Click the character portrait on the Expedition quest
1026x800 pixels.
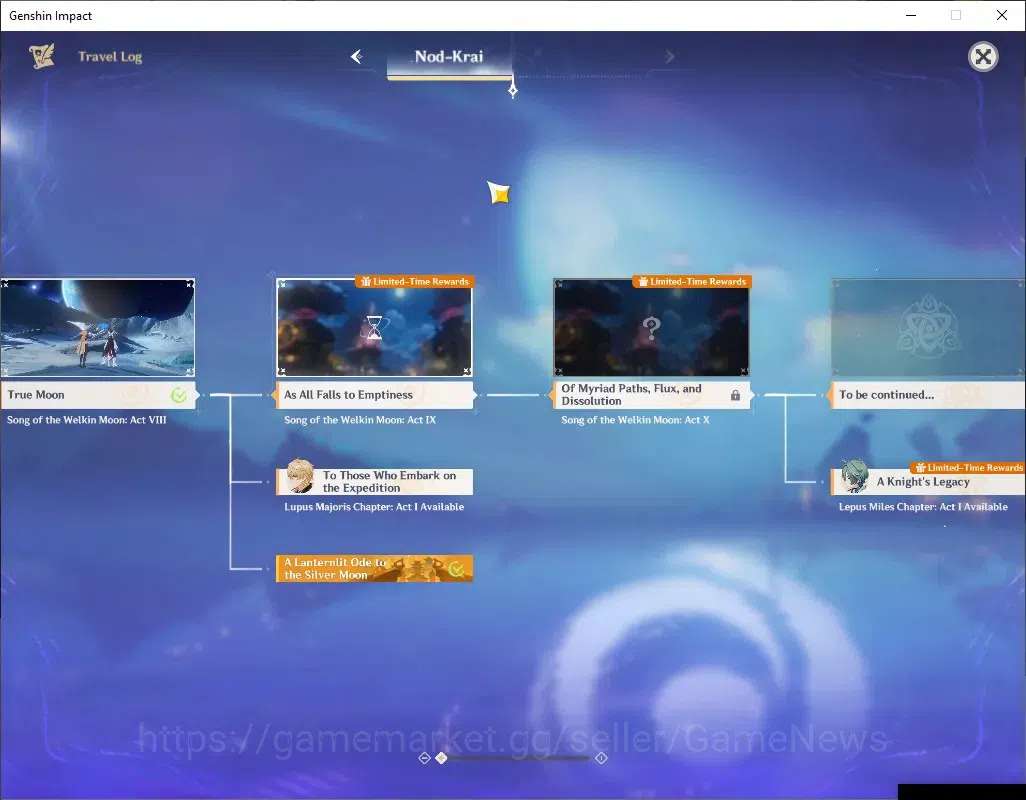(x=300, y=476)
